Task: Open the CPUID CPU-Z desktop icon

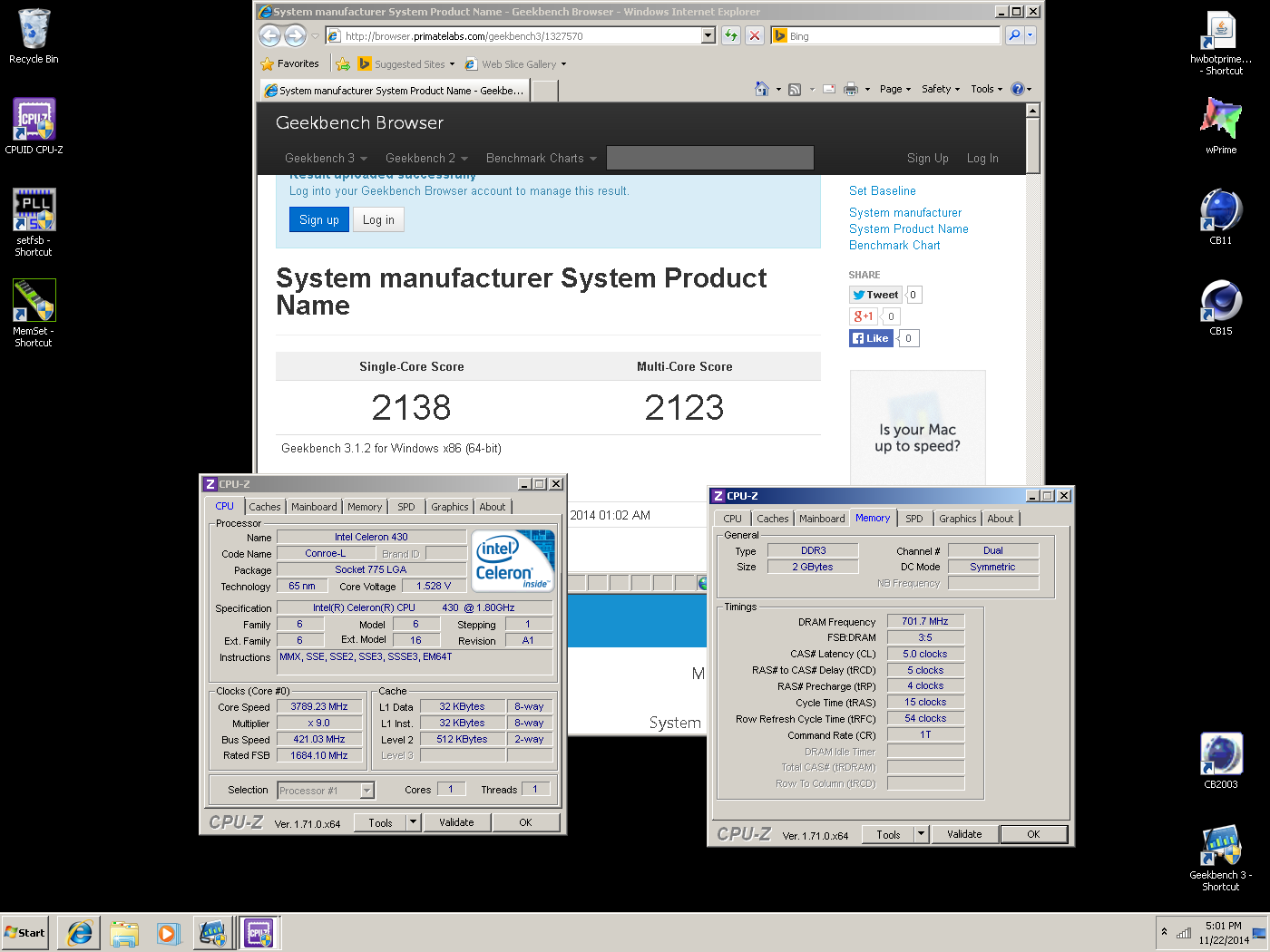Action: tap(34, 127)
